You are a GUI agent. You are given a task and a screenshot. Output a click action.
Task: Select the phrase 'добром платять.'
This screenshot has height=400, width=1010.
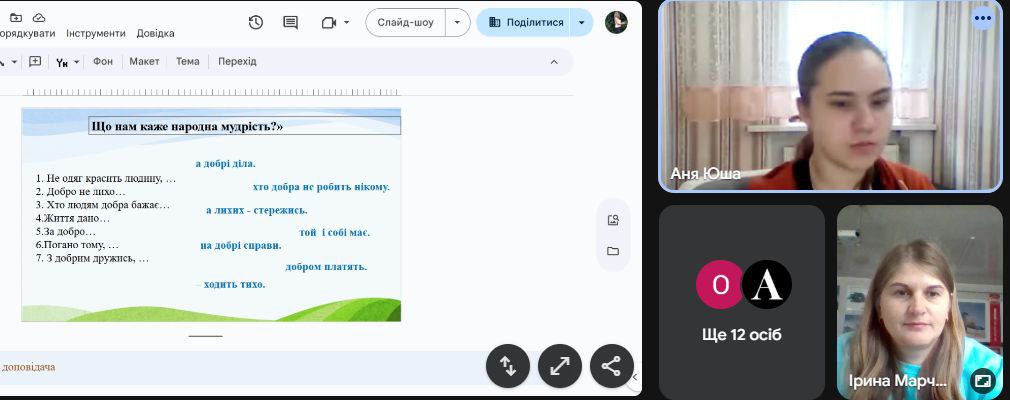tap(327, 266)
